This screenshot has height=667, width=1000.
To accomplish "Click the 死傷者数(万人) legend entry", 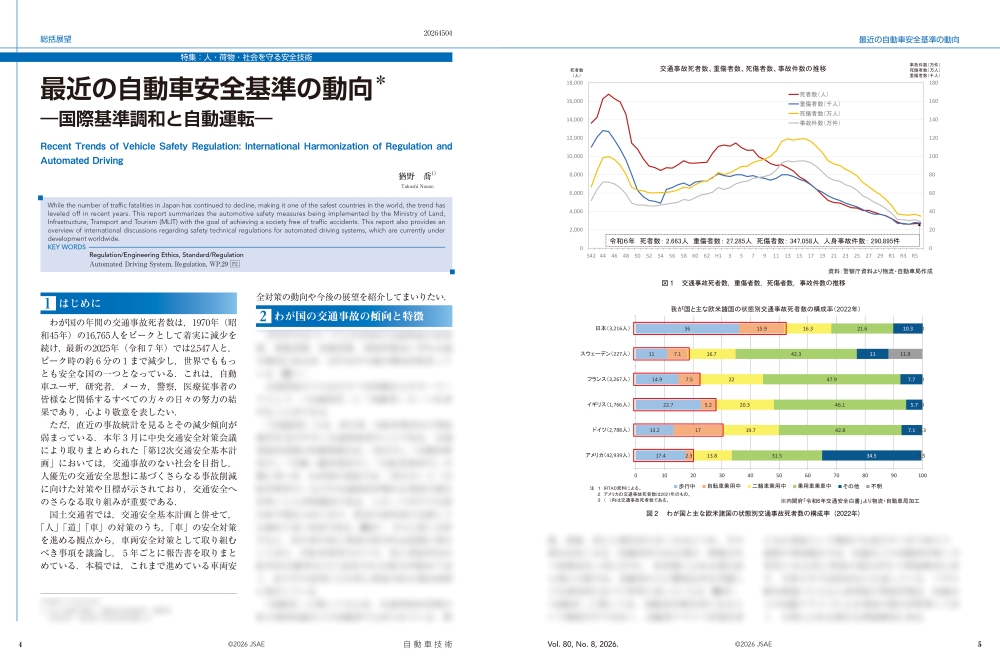I will [x=814, y=114].
